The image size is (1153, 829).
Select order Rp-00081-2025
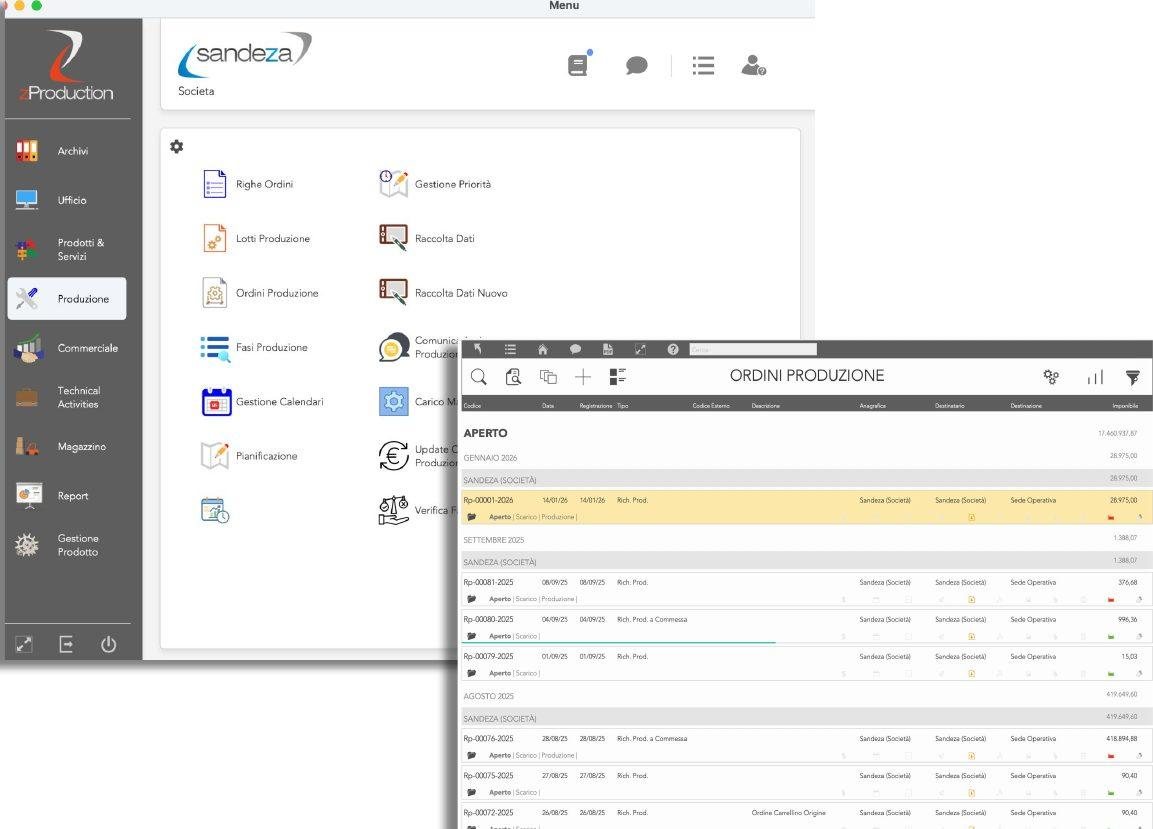(x=807, y=590)
